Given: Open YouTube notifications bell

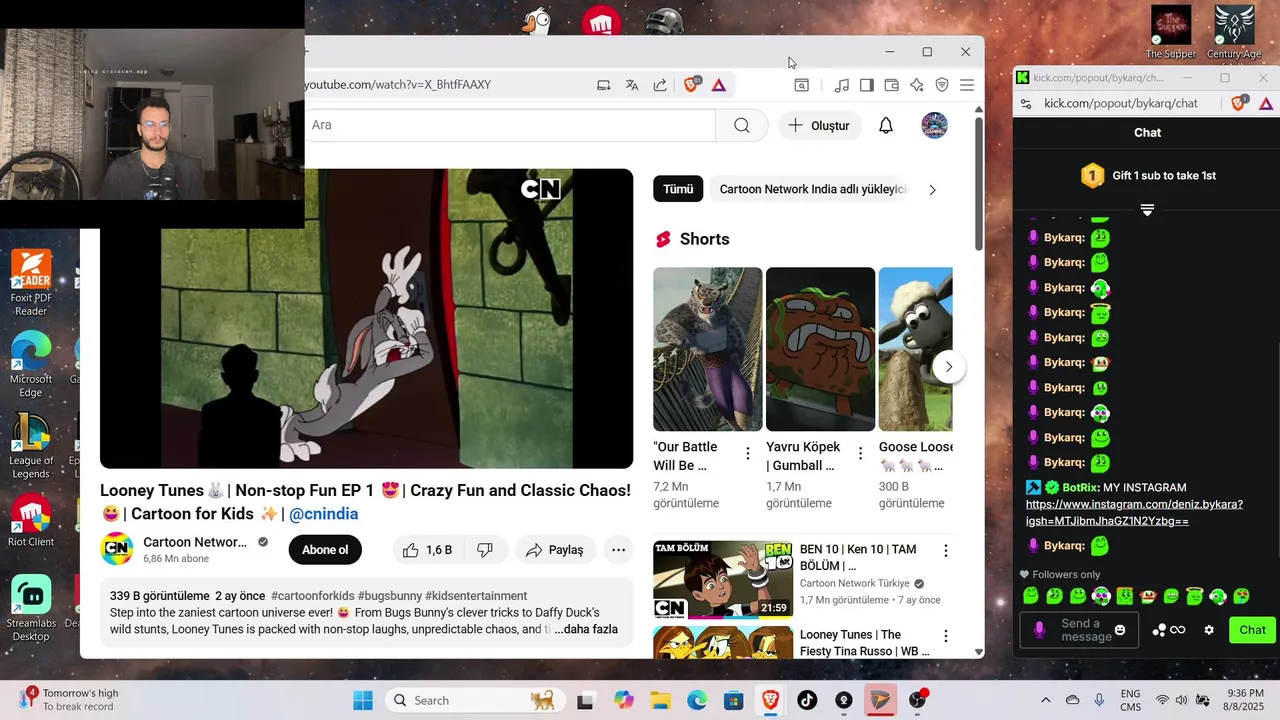Looking at the screenshot, I should 886,125.
